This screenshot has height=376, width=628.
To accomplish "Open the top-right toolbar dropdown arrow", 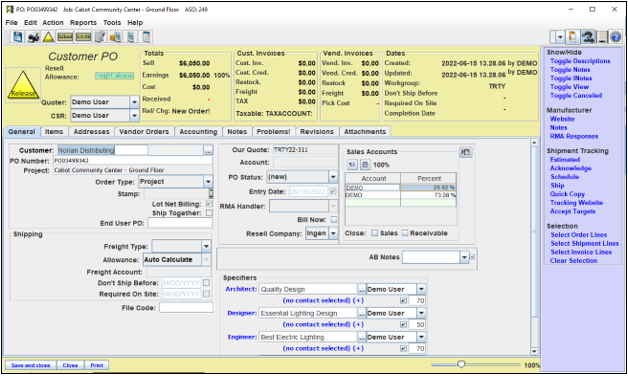I will tap(560, 37).
